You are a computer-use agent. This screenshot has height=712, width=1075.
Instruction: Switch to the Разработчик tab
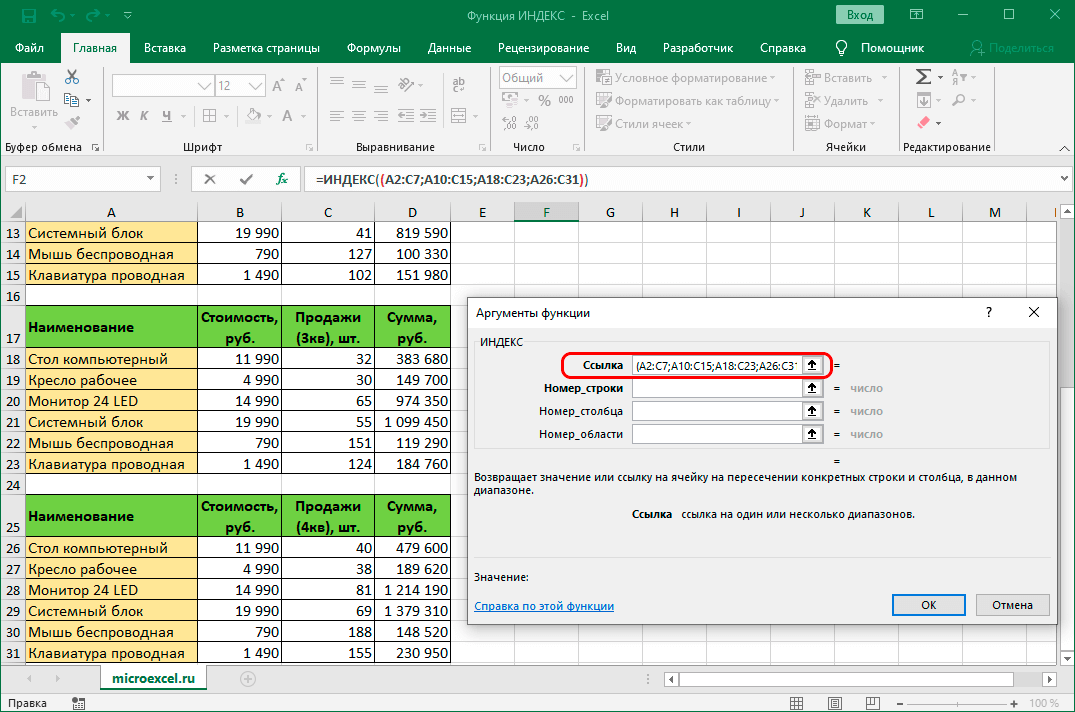(x=698, y=48)
